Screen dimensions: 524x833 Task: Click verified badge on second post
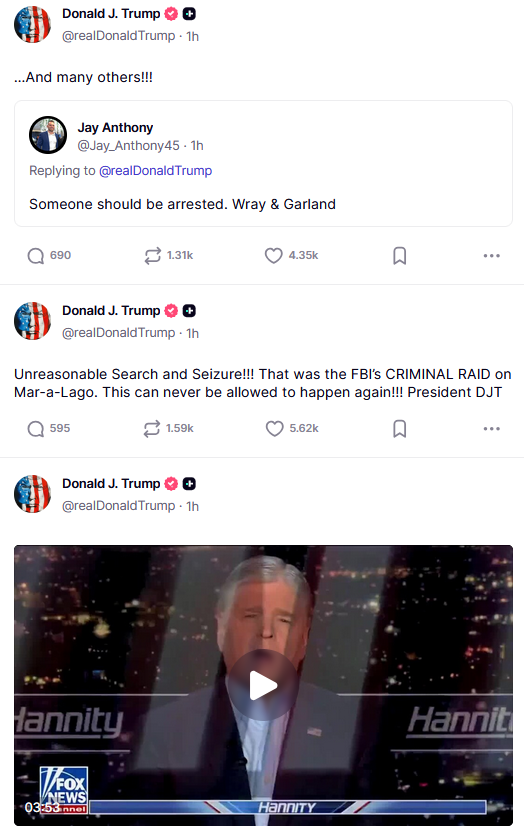pyautogui.click(x=171, y=311)
